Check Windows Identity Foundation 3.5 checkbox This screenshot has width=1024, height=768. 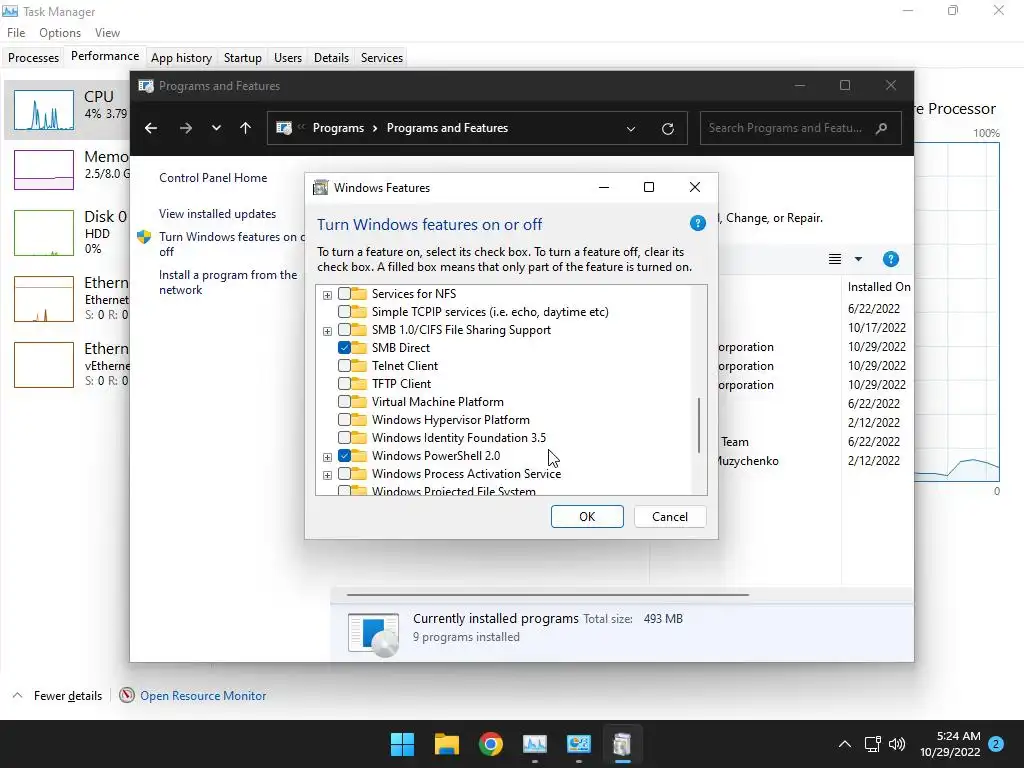pos(344,438)
